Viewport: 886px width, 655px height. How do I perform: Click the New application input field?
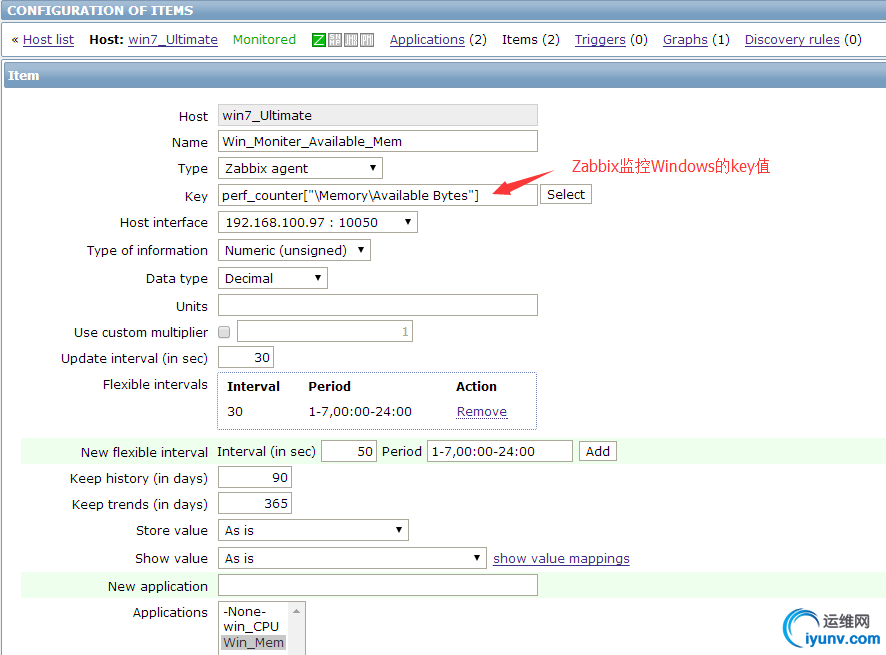(x=377, y=585)
